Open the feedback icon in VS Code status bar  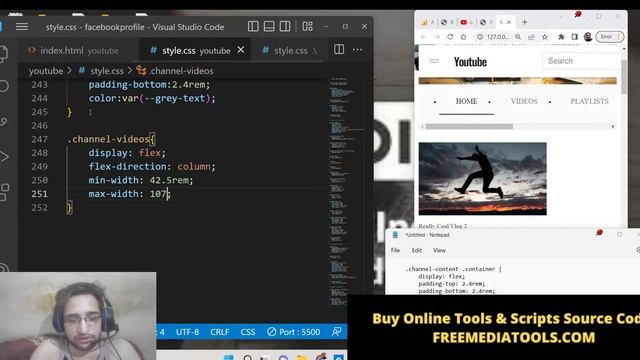(336, 332)
